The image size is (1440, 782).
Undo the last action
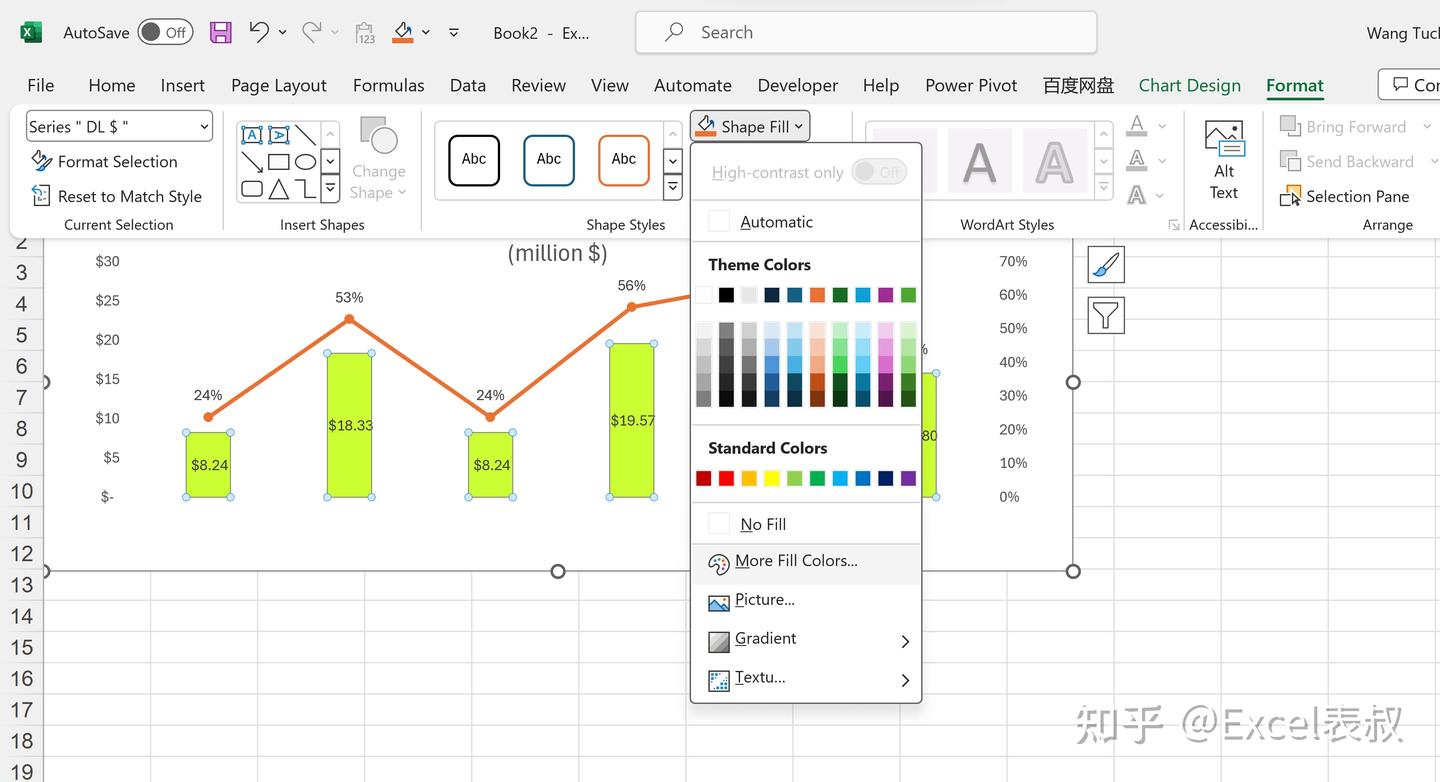258,32
